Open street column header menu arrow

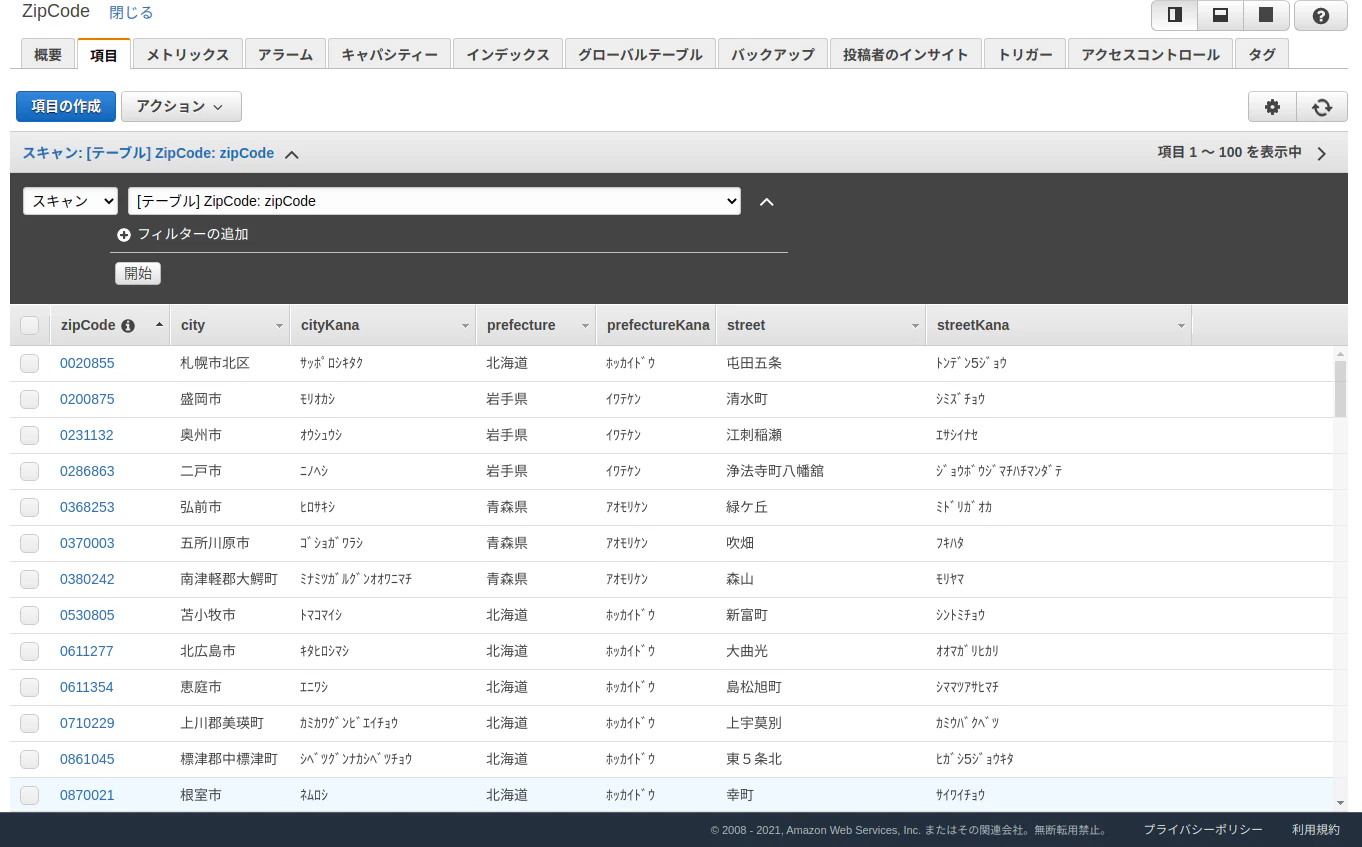915,326
